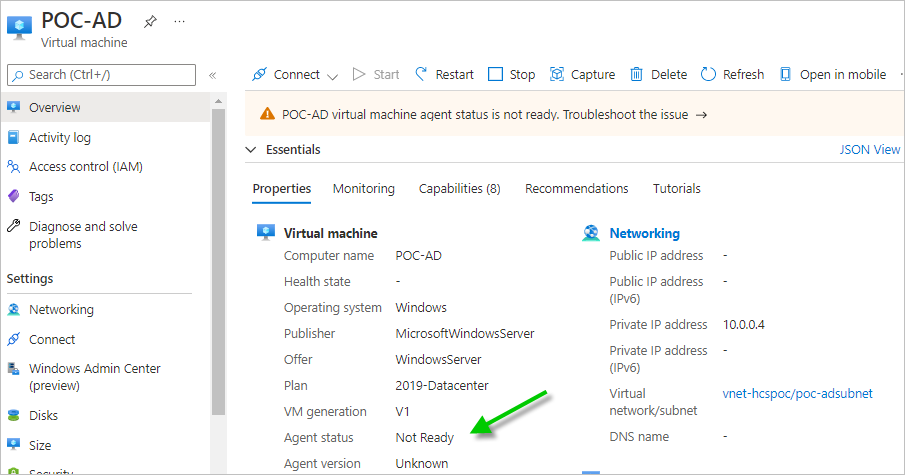Click the orange warning triangle icon
The height and width of the screenshot is (475, 905).
pyautogui.click(x=267, y=114)
